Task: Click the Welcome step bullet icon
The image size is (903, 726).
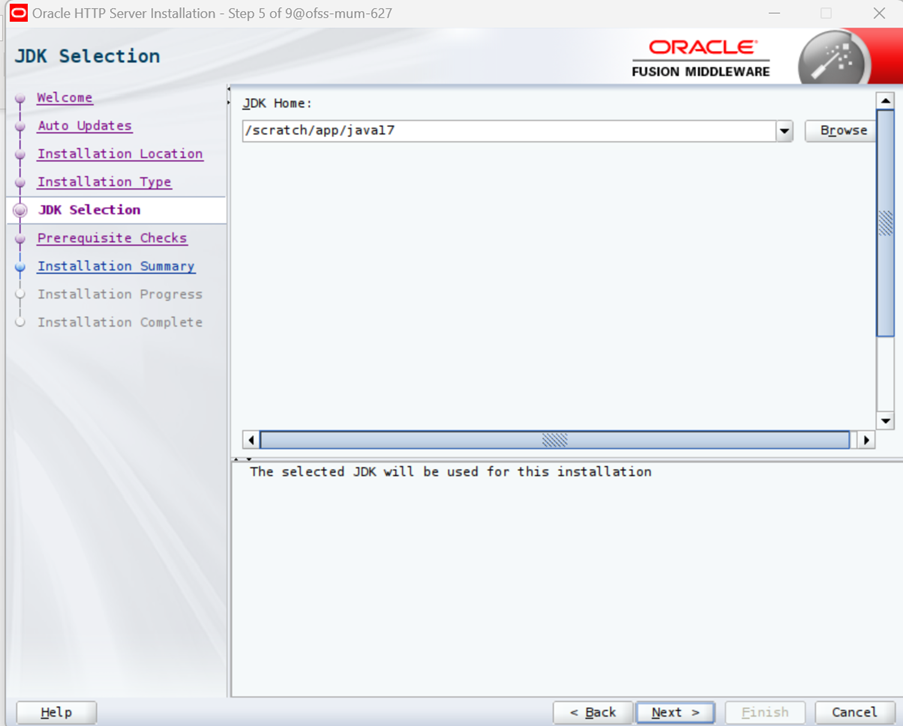Action: pyautogui.click(x=20, y=98)
